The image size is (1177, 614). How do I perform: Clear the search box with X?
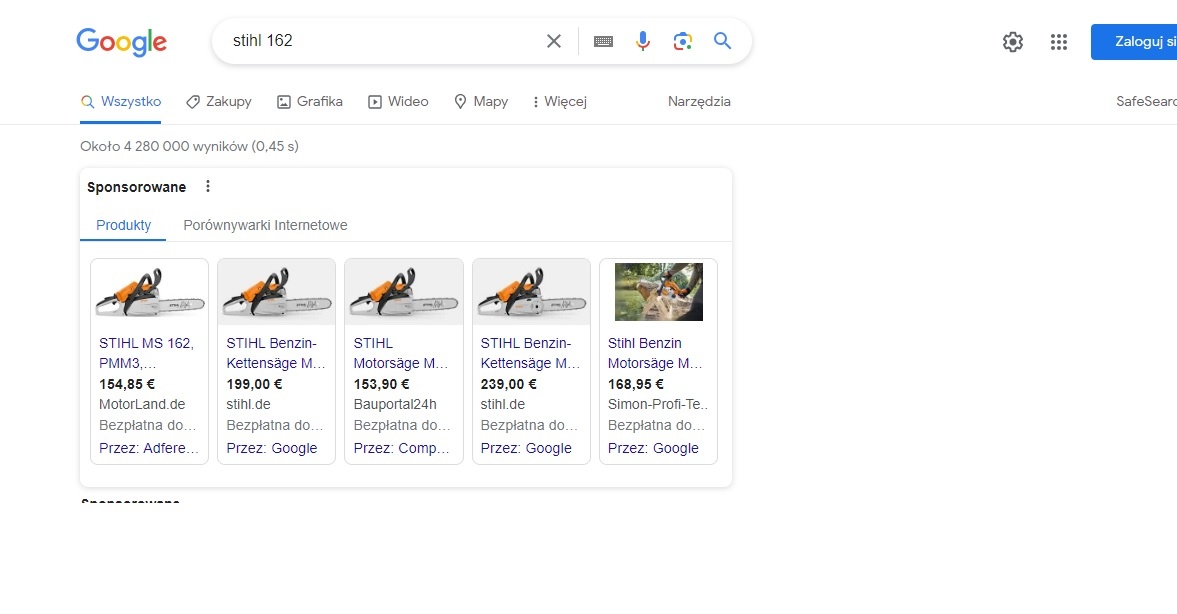(554, 41)
